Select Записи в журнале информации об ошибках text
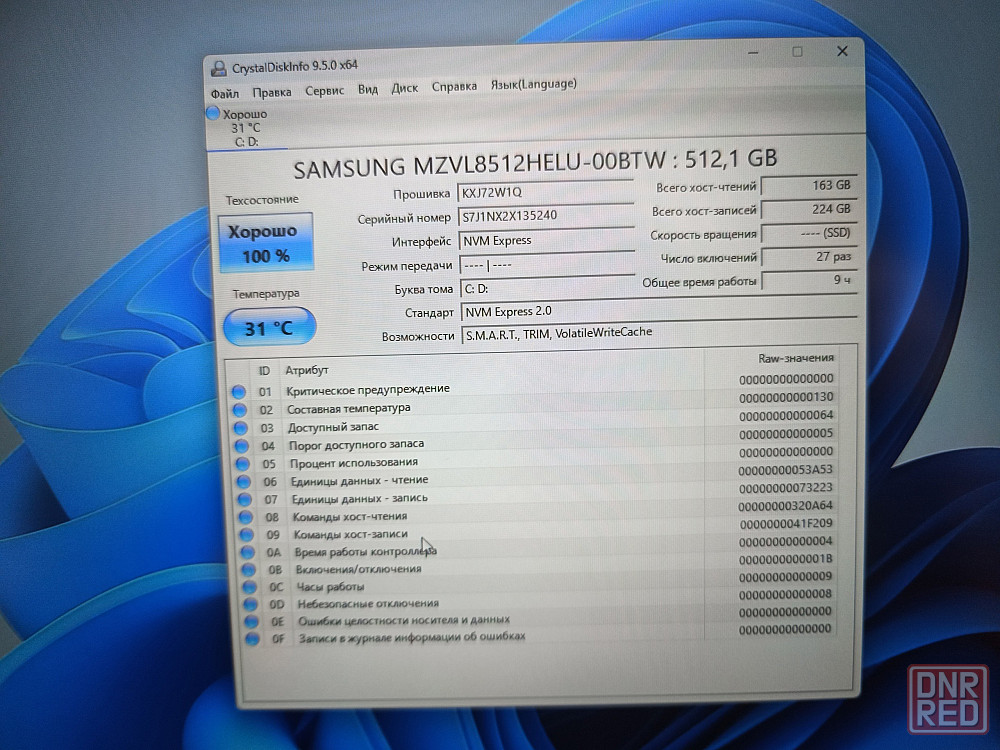Viewport: 1000px width, 750px height. (412, 636)
